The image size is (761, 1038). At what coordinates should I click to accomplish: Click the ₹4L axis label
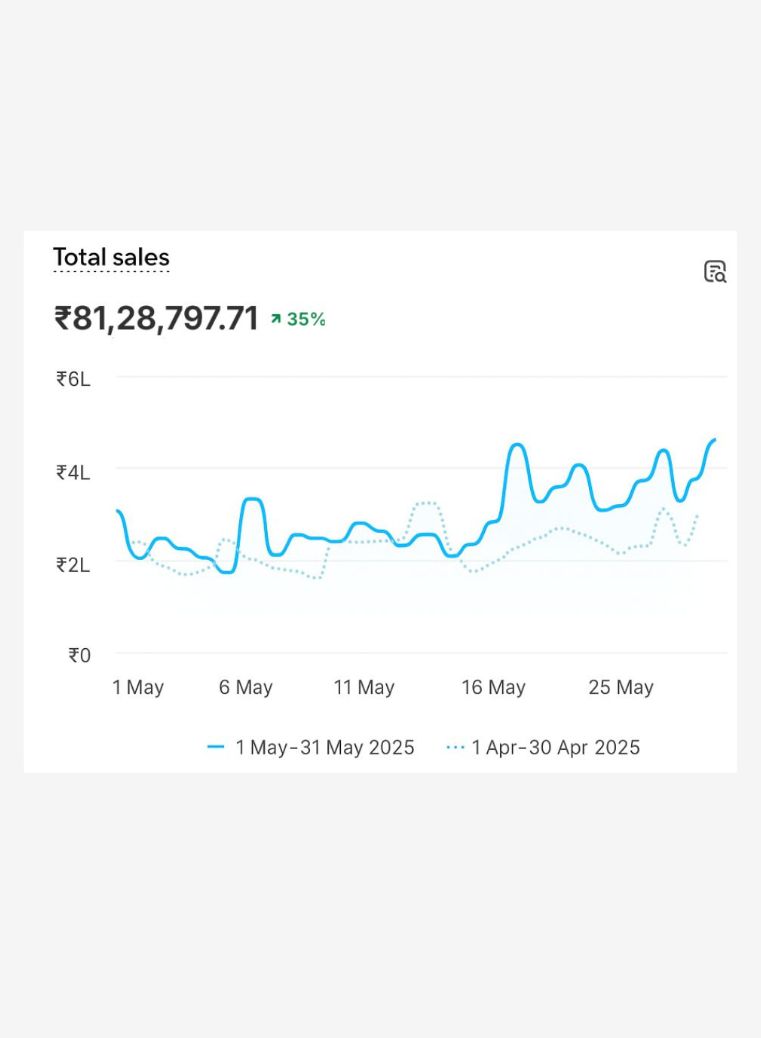[x=73, y=472]
